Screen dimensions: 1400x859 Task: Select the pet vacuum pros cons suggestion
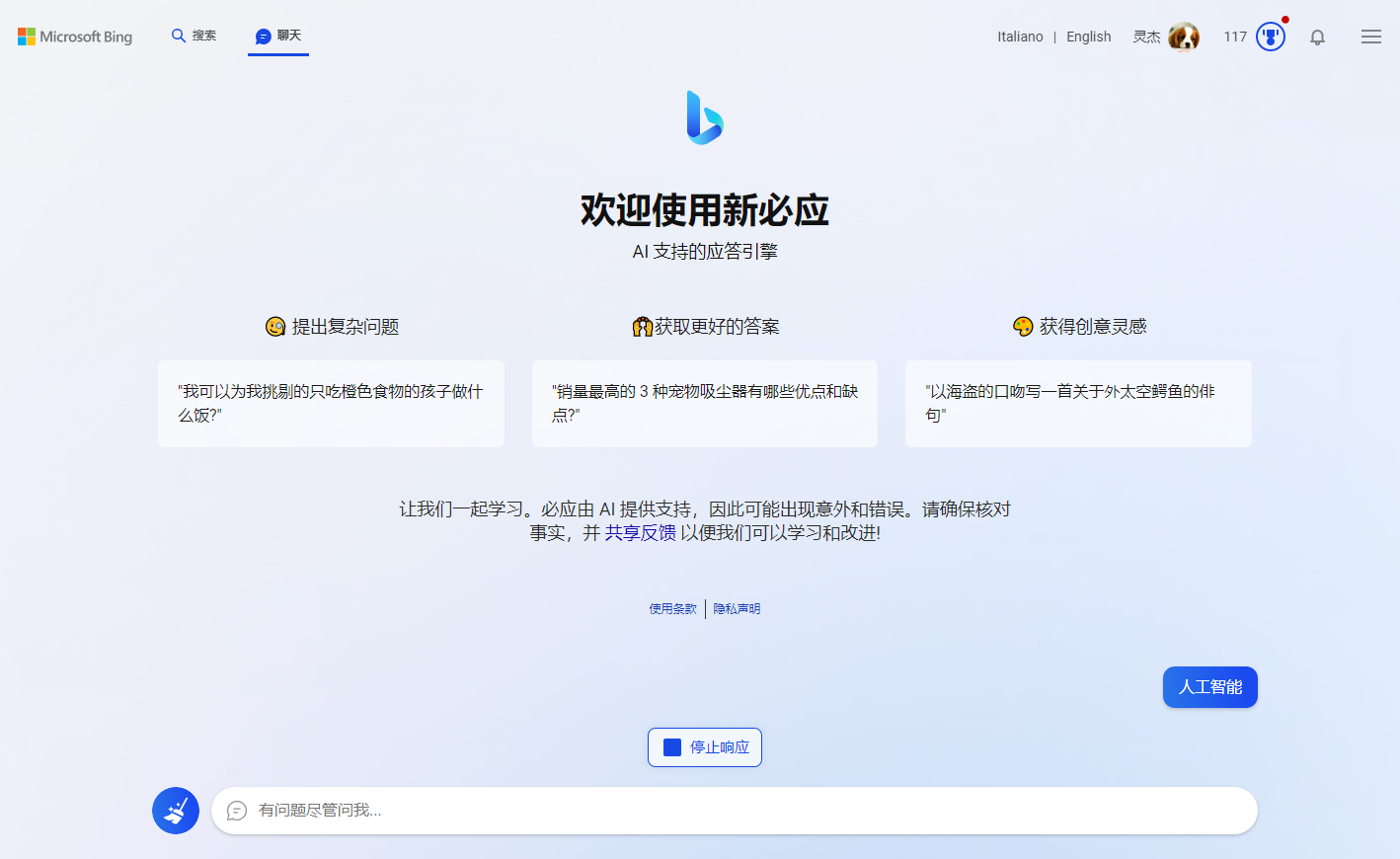[x=705, y=404]
